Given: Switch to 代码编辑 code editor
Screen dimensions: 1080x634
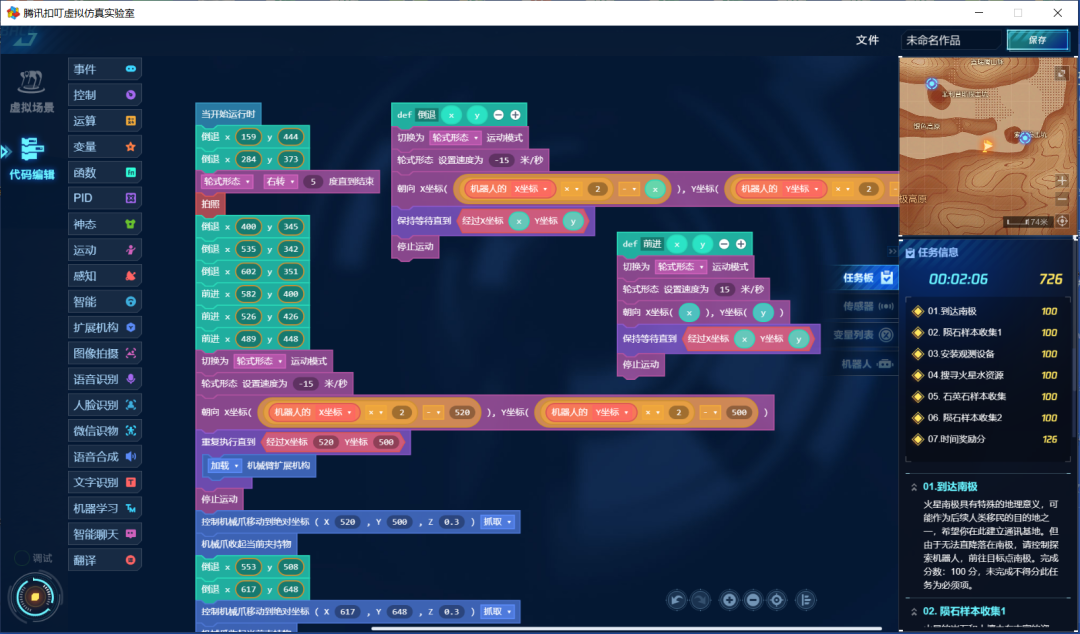Looking at the screenshot, I should click(31, 158).
